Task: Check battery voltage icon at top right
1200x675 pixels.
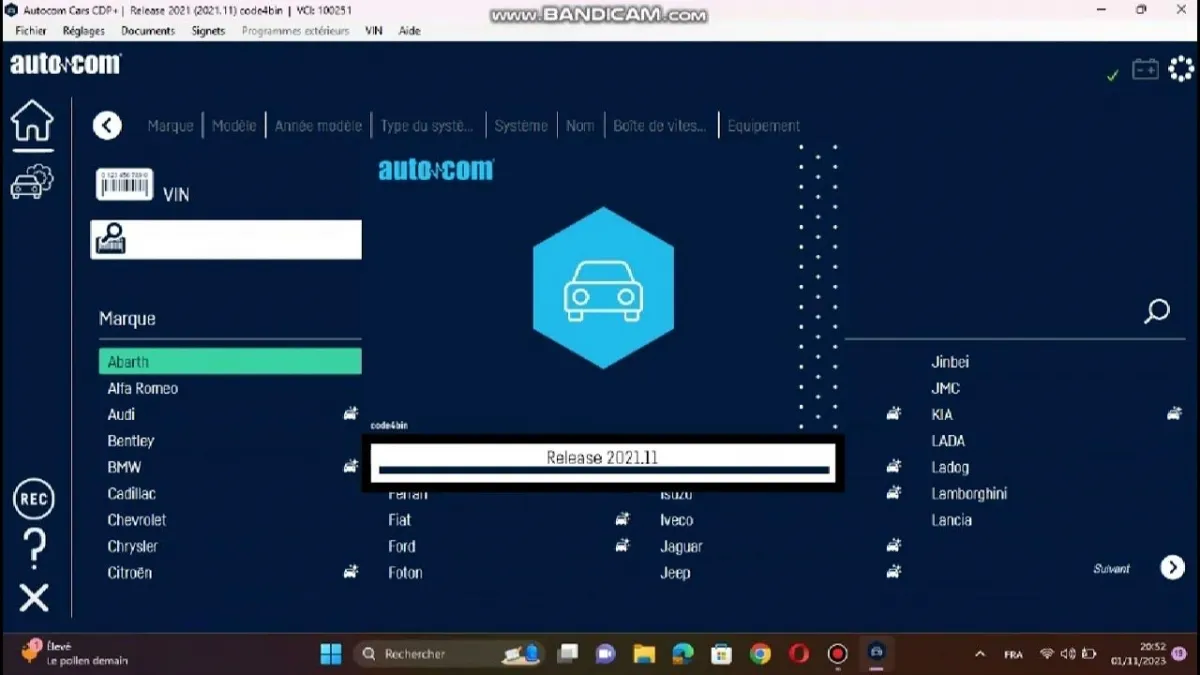Action: coord(1145,69)
